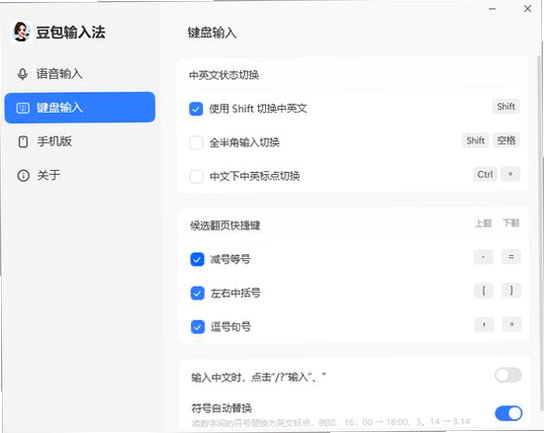544x433 pixels.
Task: Click the Ctrl key badge
Action: click(485, 174)
